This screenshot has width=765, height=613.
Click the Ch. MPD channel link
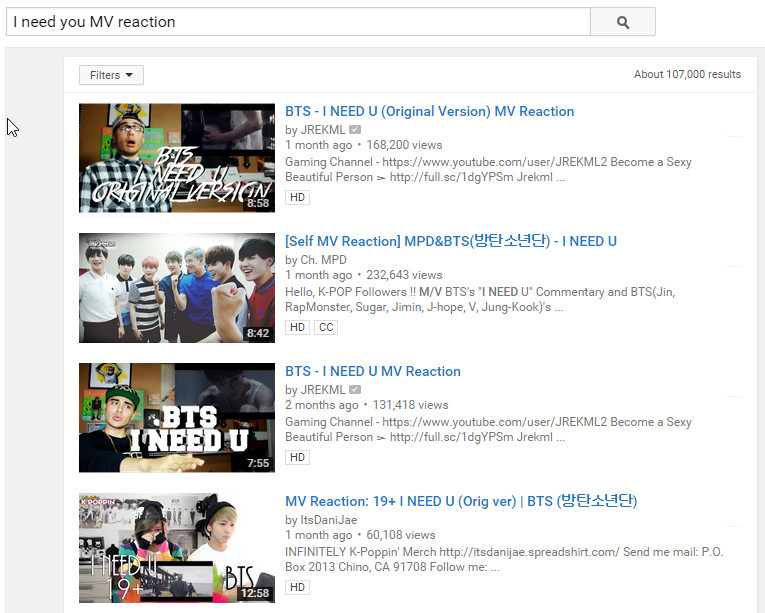point(323,260)
